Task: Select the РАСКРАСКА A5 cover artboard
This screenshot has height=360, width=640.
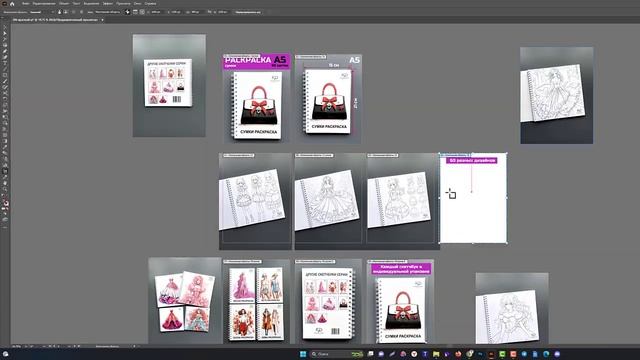Action: (x=256, y=98)
